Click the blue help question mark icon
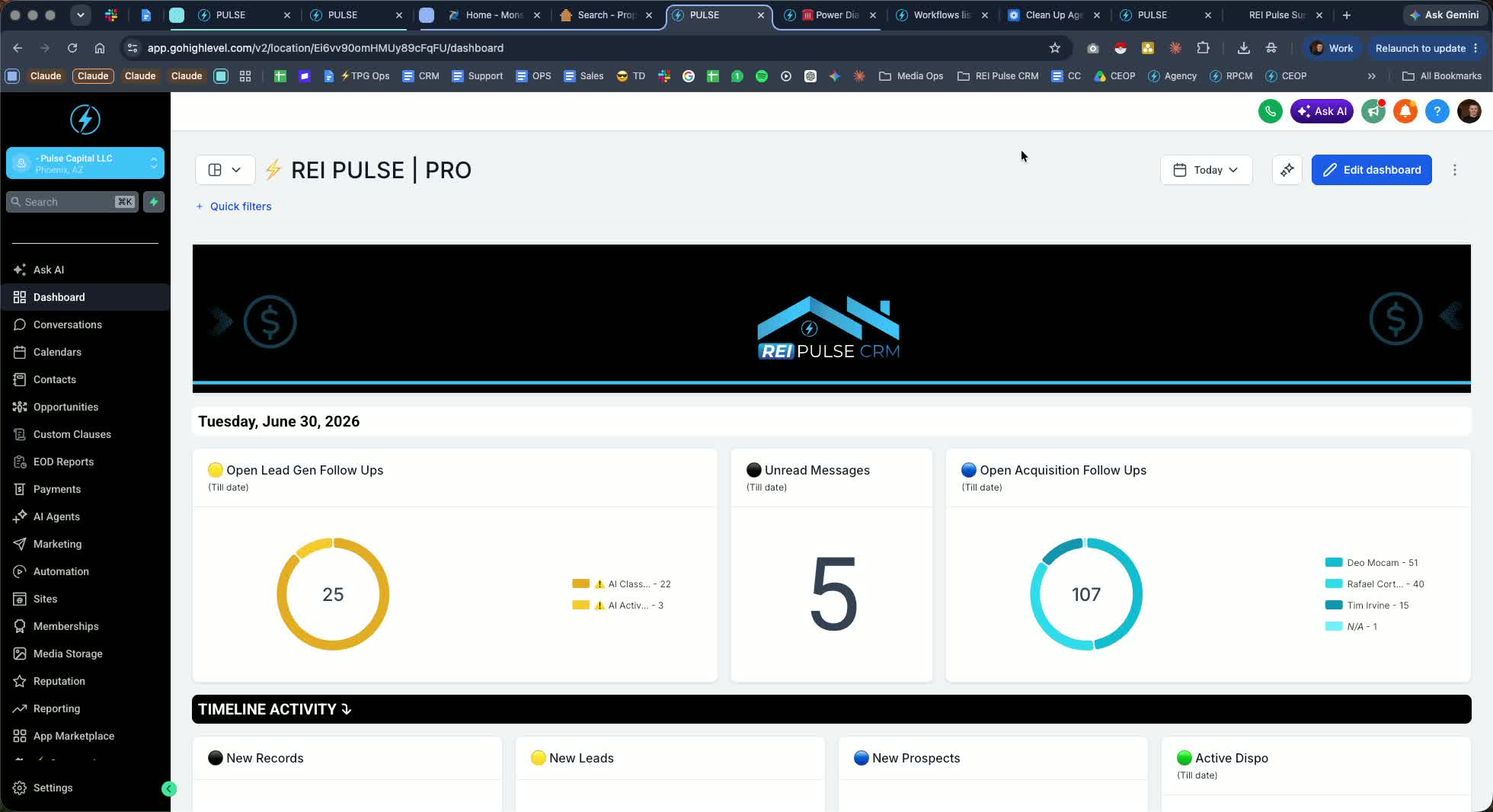Screen dimensions: 1493x812 1437,111
